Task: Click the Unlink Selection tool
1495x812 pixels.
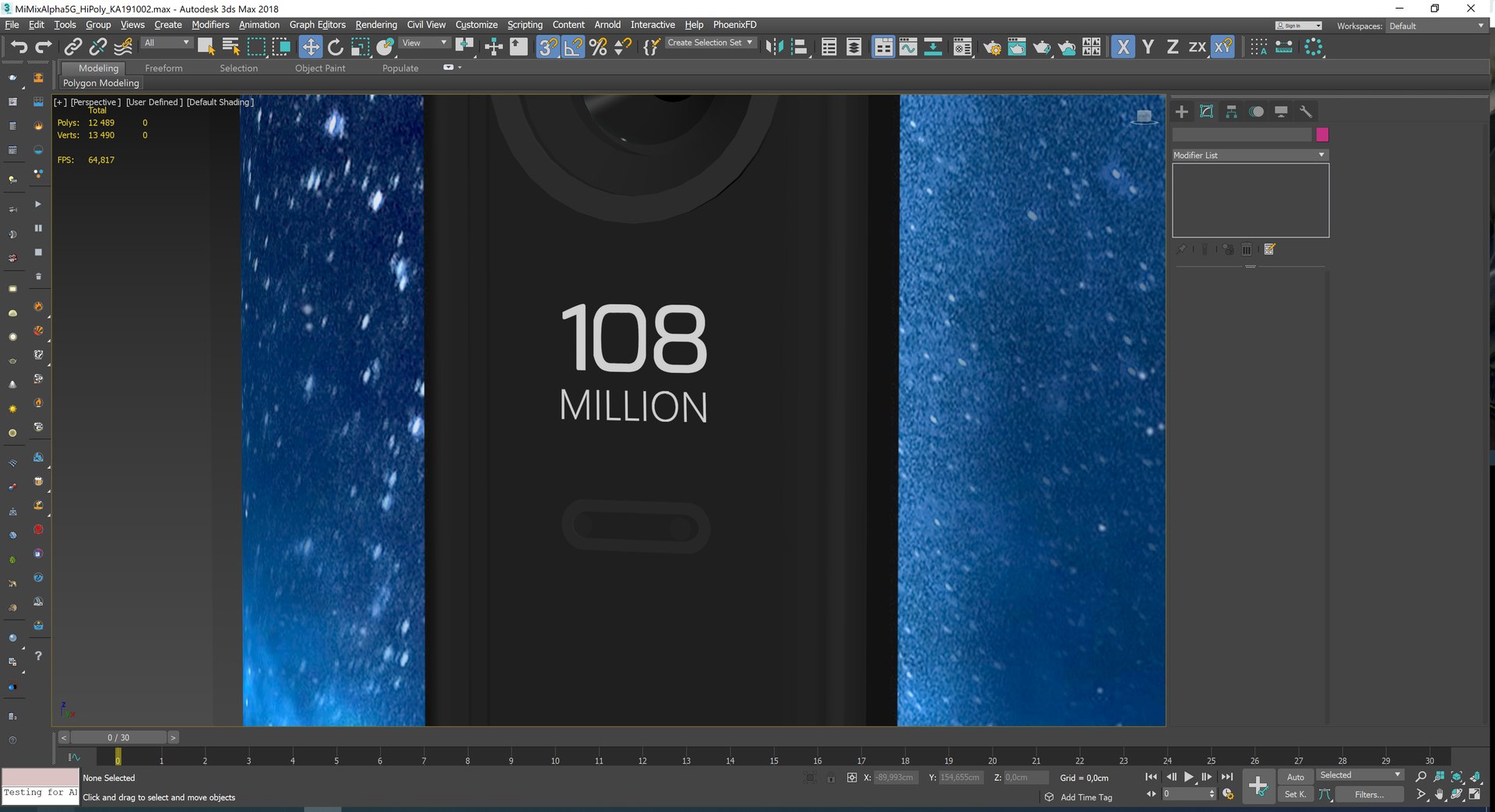Action: click(98, 47)
